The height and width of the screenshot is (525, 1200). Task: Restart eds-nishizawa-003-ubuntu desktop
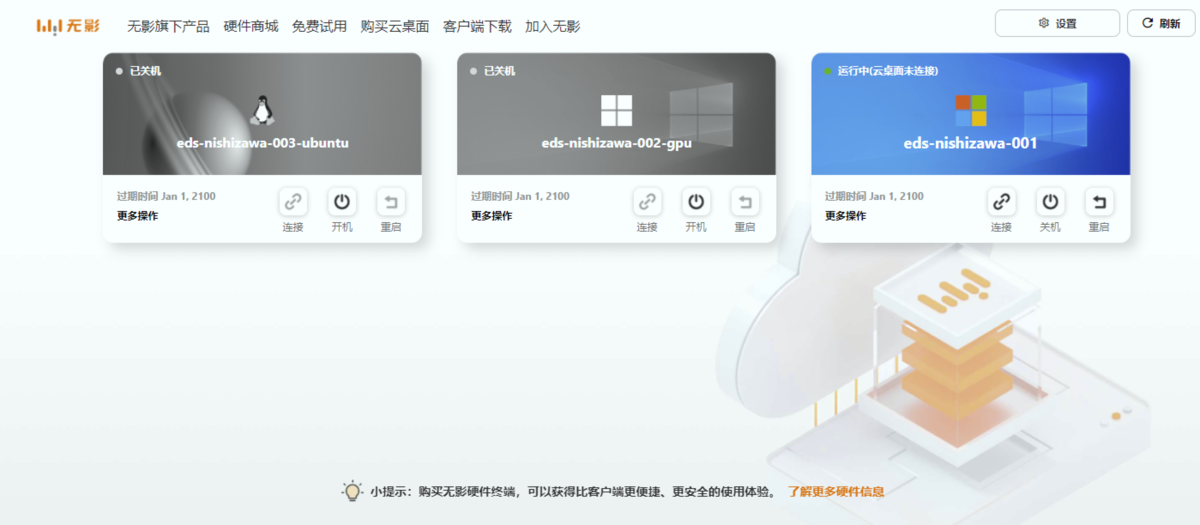[391, 202]
